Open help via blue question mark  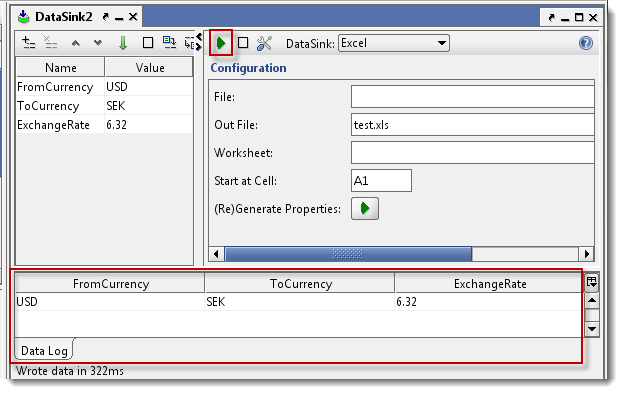coord(586,43)
